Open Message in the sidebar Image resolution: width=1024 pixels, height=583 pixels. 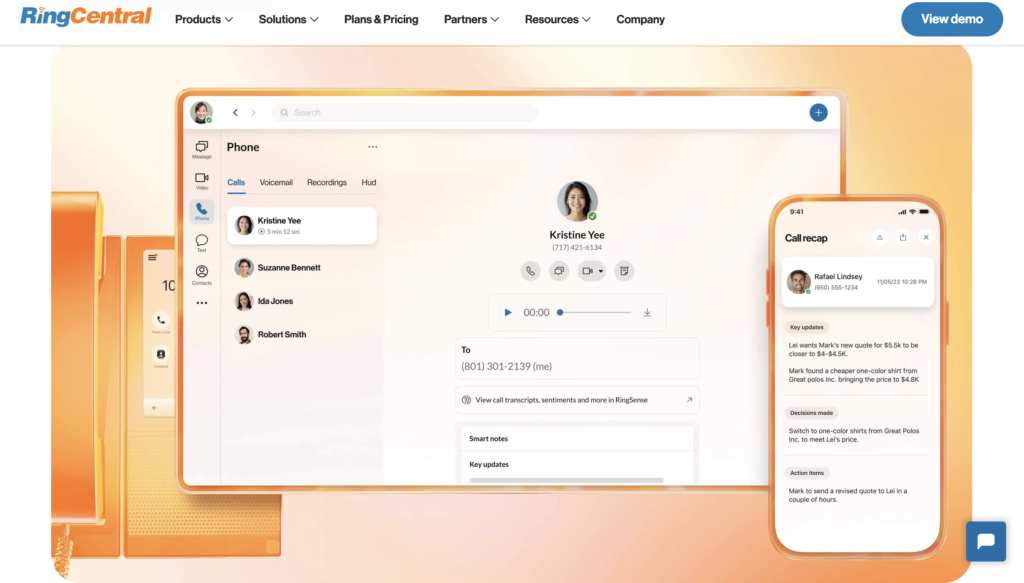pos(202,150)
